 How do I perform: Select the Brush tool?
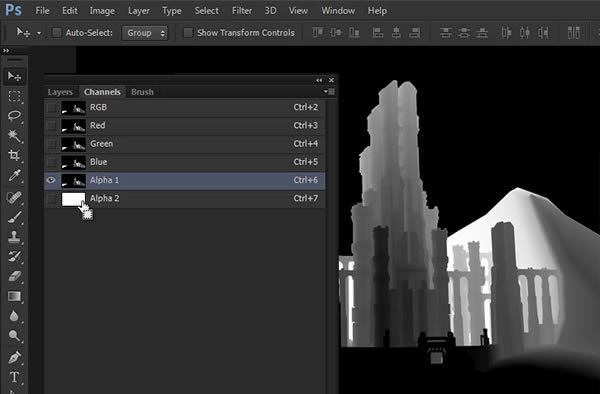[x=15, y=217]
